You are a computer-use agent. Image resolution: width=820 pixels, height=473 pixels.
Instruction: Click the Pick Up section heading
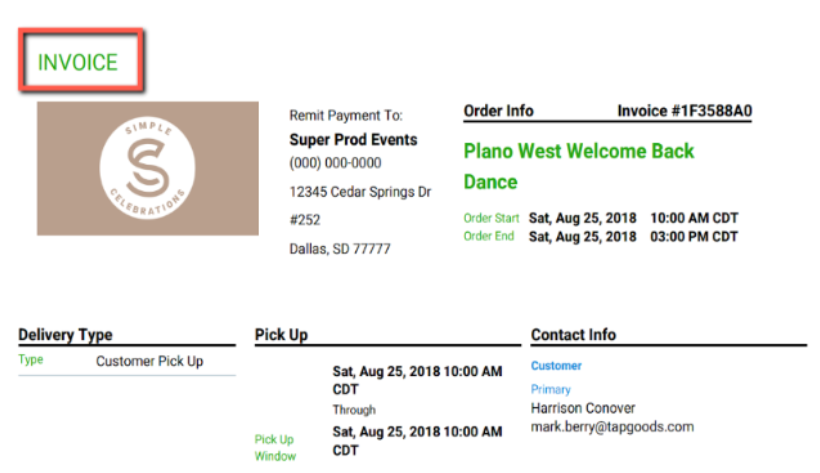pyautogui.click(x=281, y=335)
